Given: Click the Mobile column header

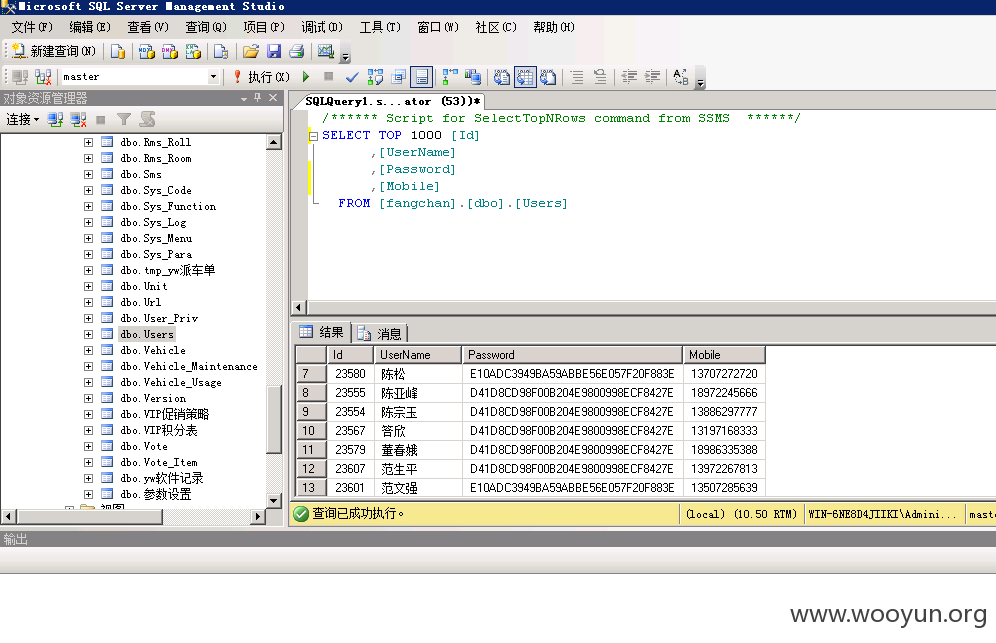Looking at the screenshot, I should pos(724,355).
